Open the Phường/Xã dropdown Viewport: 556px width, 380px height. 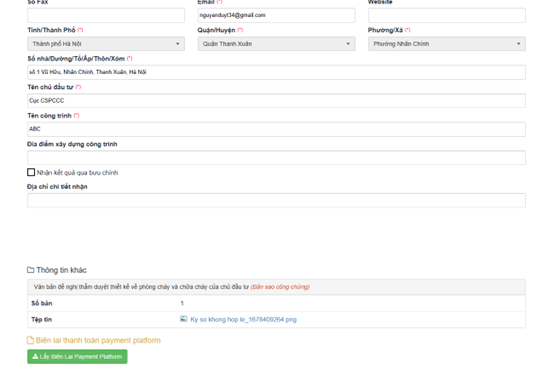point(447,44)
